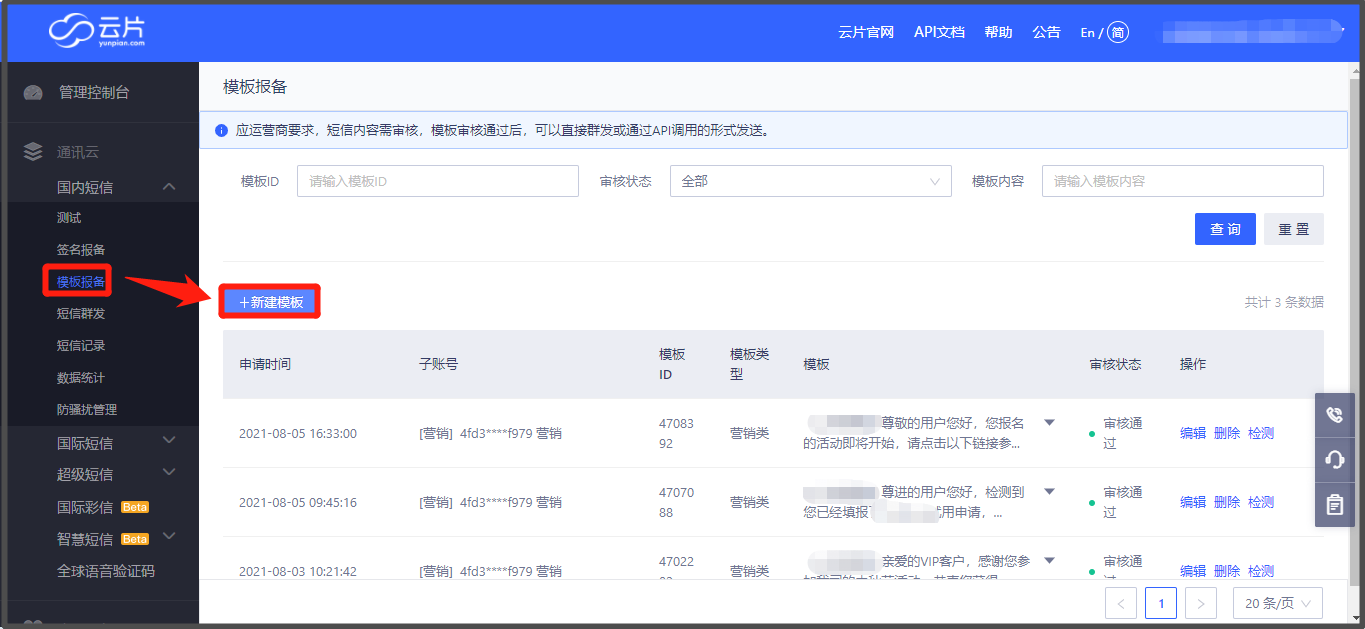Open phone support floating icon

(1334, 415)
